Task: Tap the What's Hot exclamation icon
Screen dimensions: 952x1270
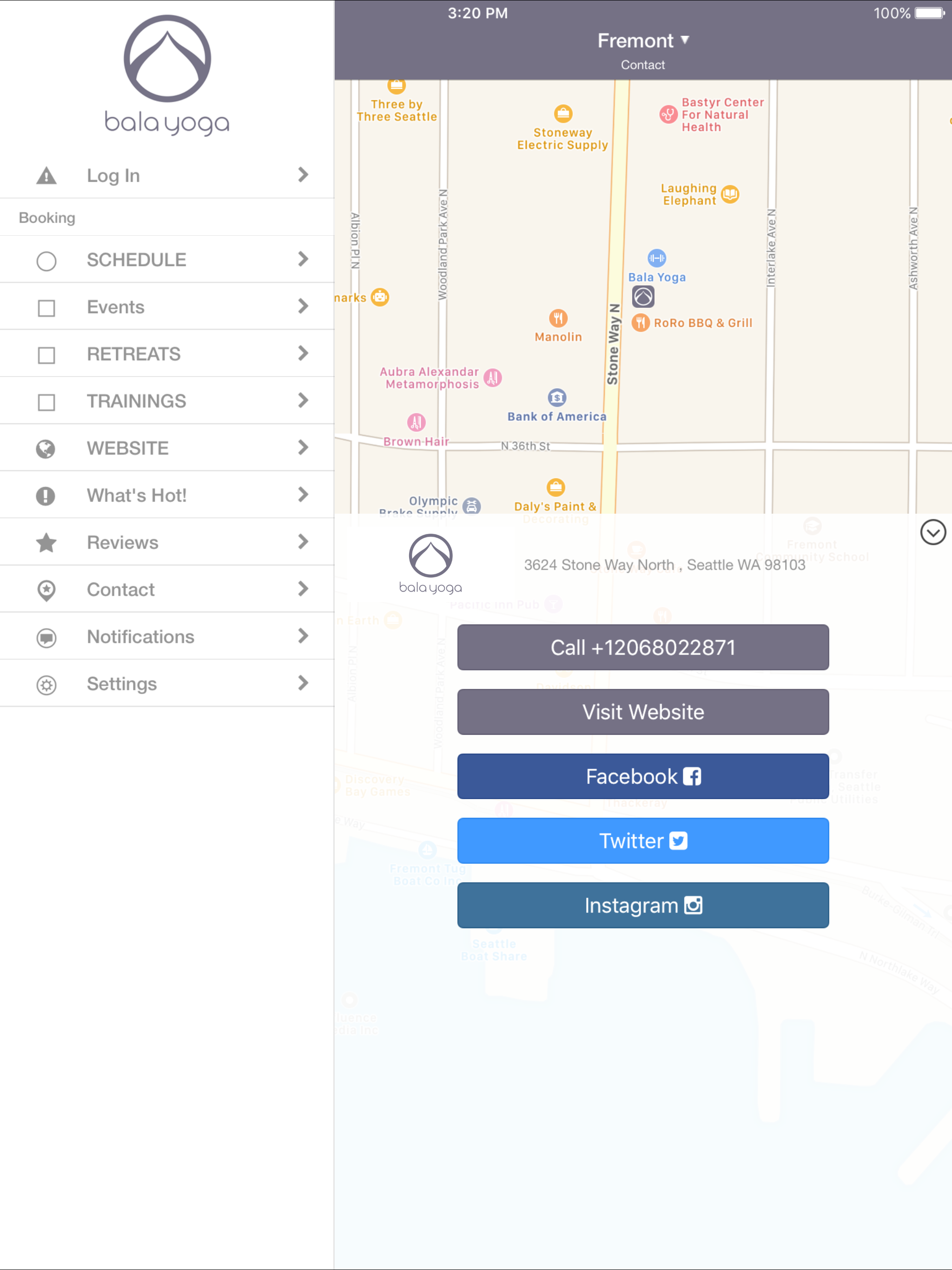Action: (x=46, y=496)
